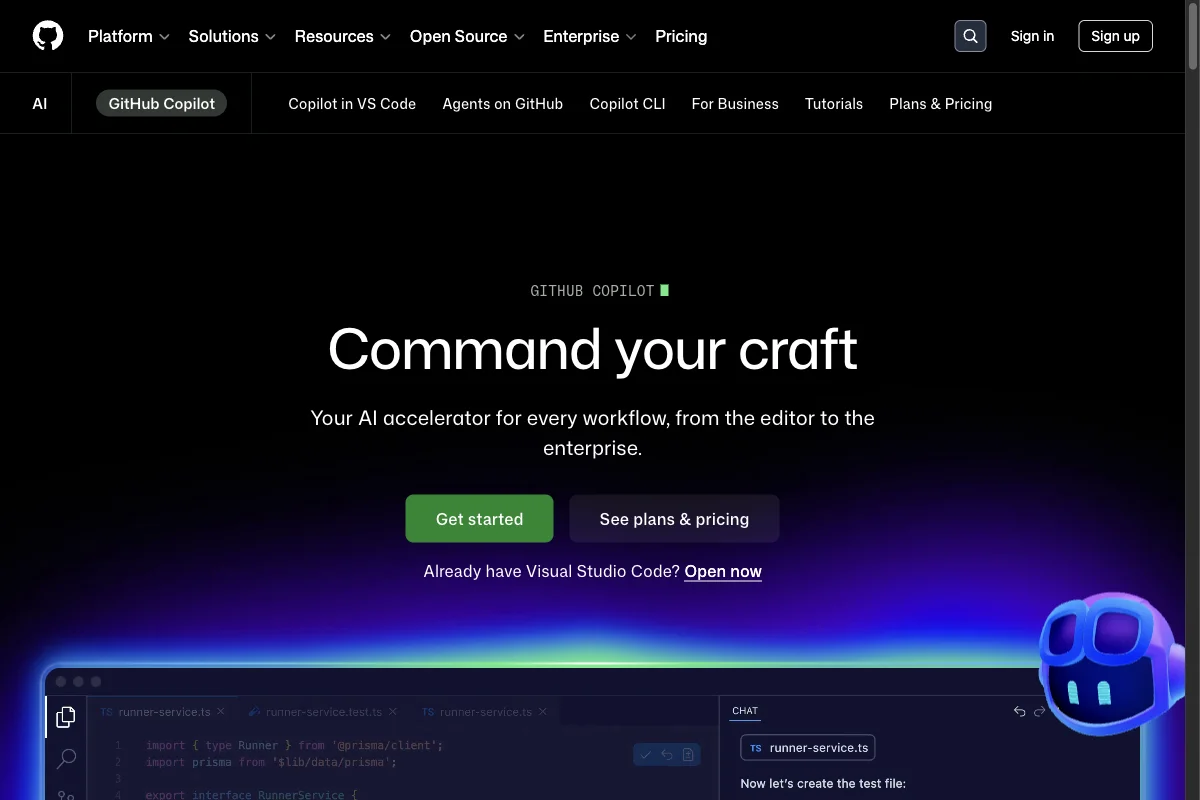
Task: Close the last runner-service.ts tab
Action: (x=543, y=712)
